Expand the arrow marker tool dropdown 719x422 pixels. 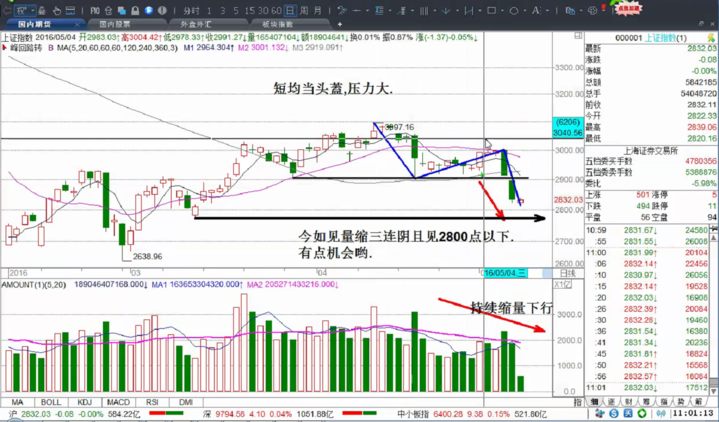(457, 11)
